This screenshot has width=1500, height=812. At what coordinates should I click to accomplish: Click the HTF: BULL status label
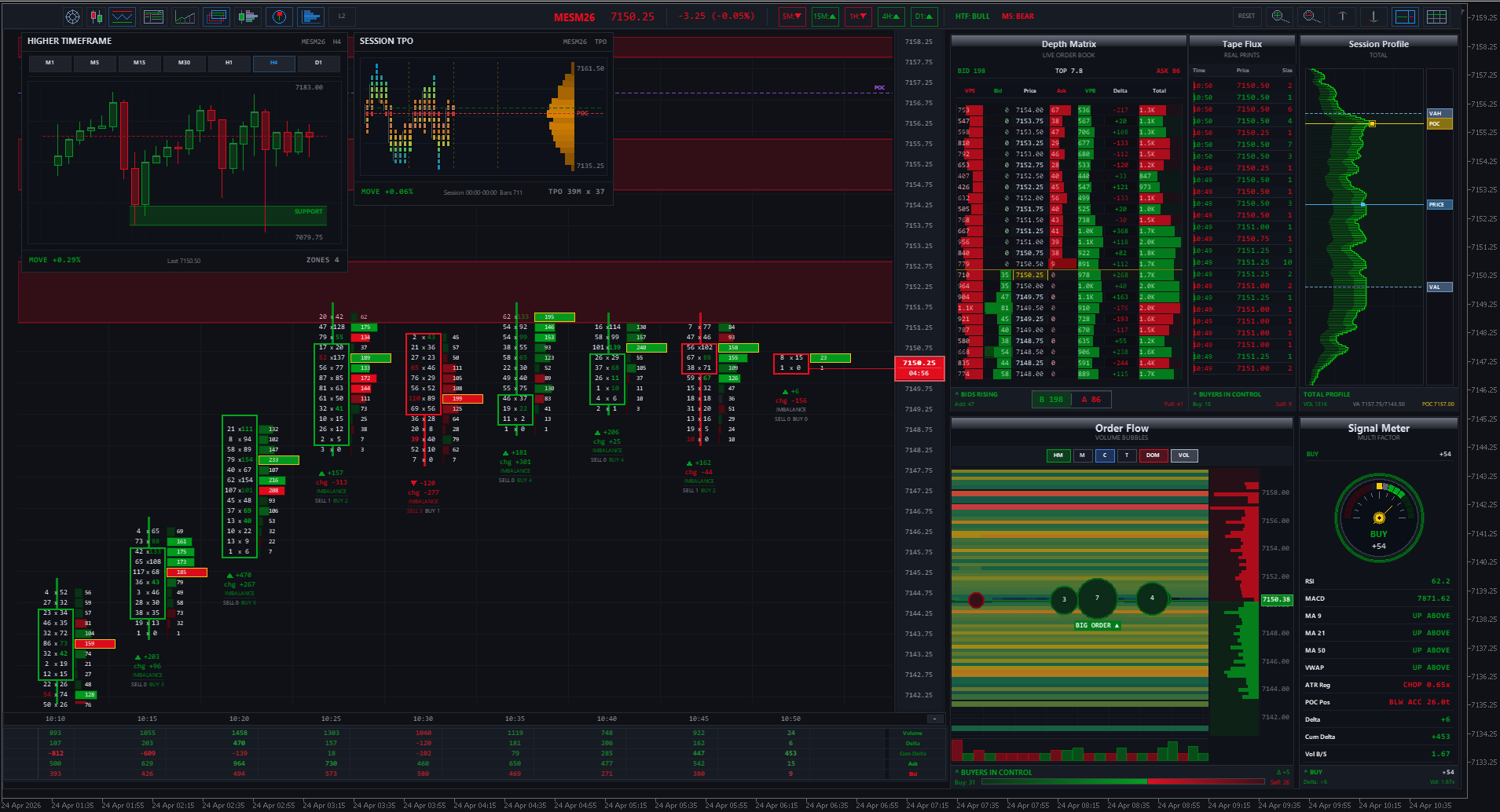point(973,16)
